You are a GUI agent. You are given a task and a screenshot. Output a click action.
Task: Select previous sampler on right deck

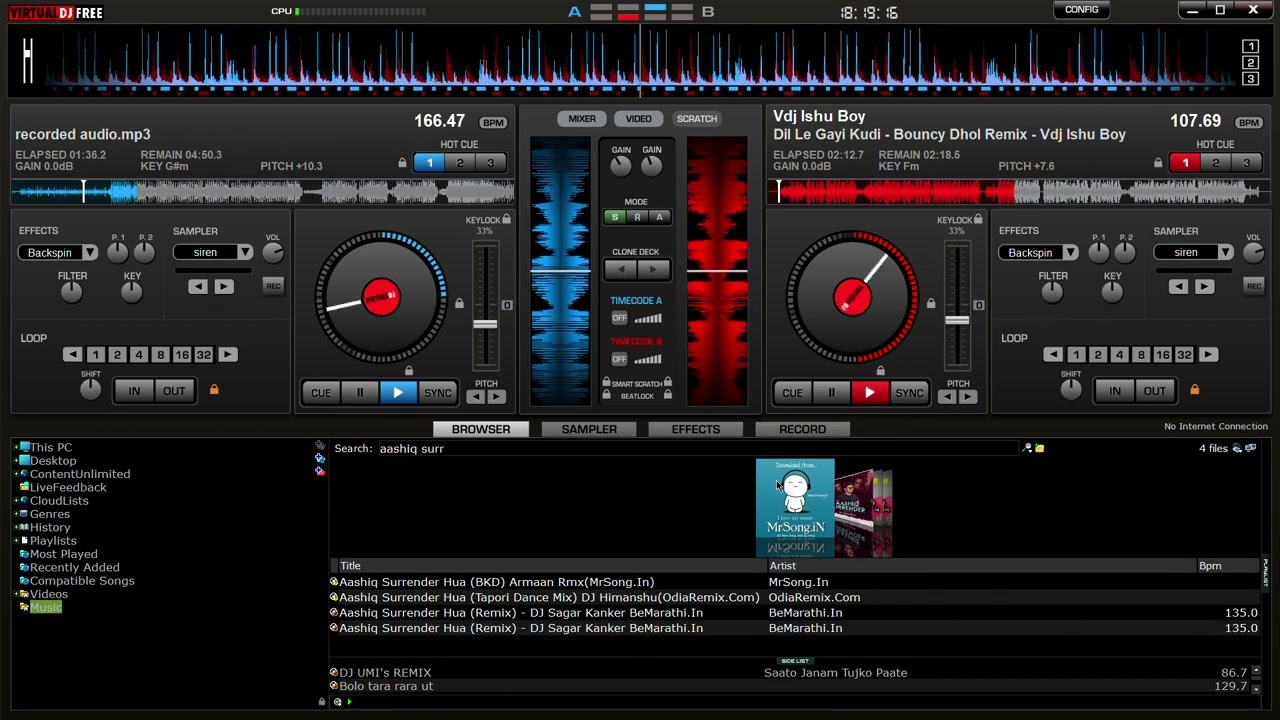1179,287
